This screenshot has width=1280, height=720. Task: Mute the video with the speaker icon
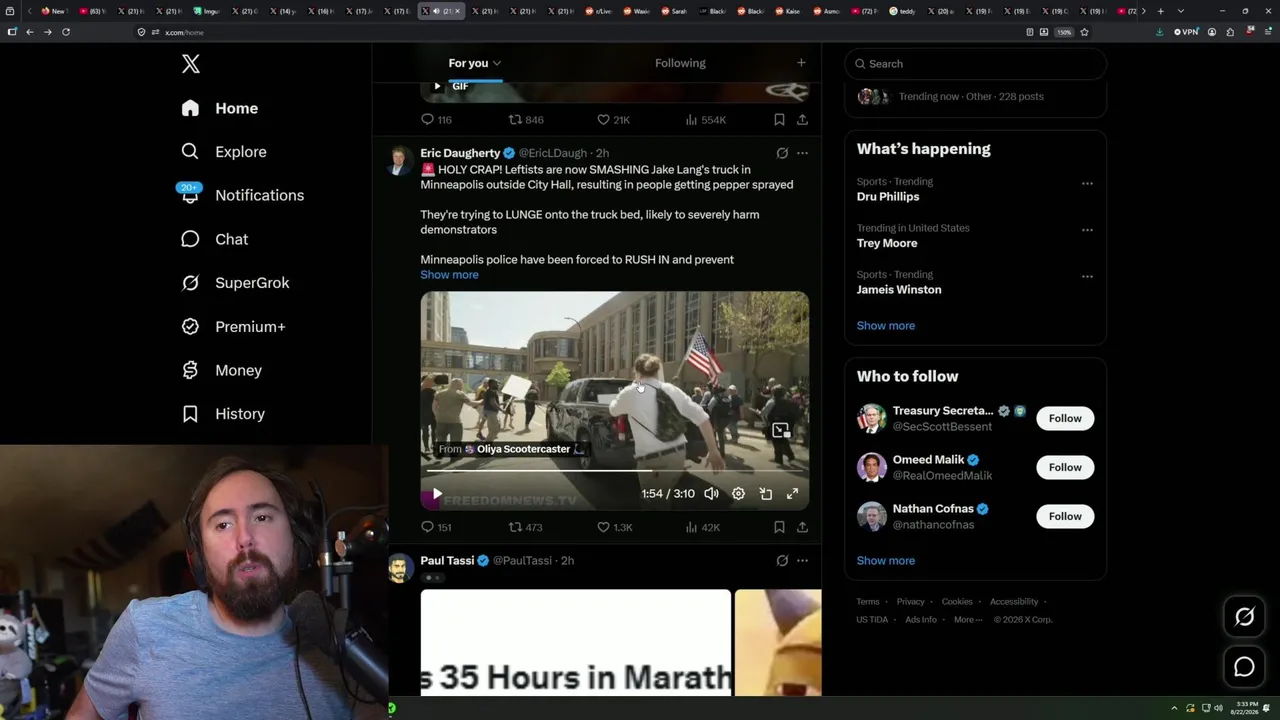(x=711, y=494)
